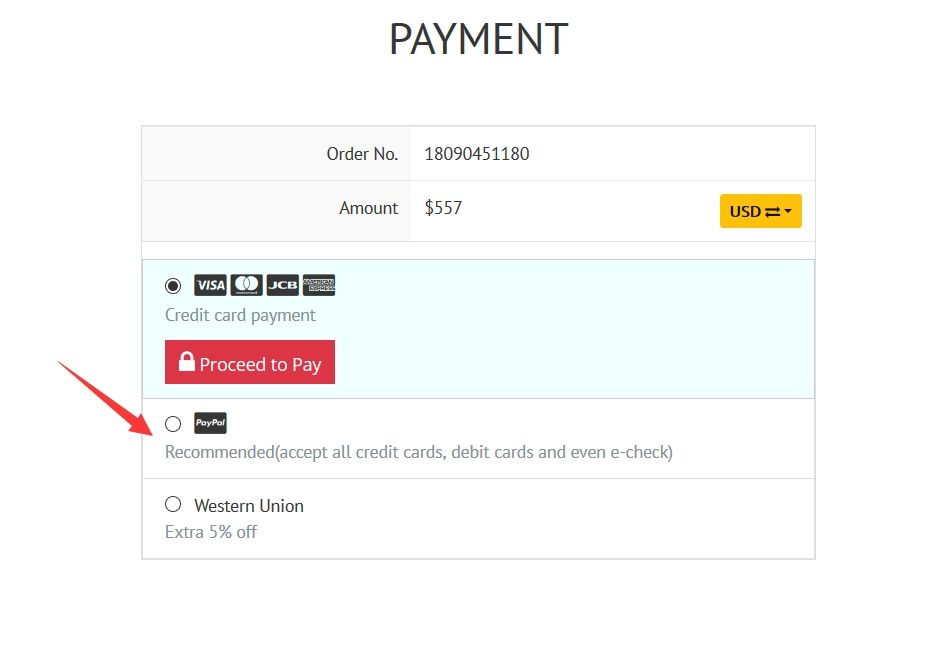Click the 'Amount' label
Image resolution: width=933 pixels, height=646 pixels.
(369, 208)
